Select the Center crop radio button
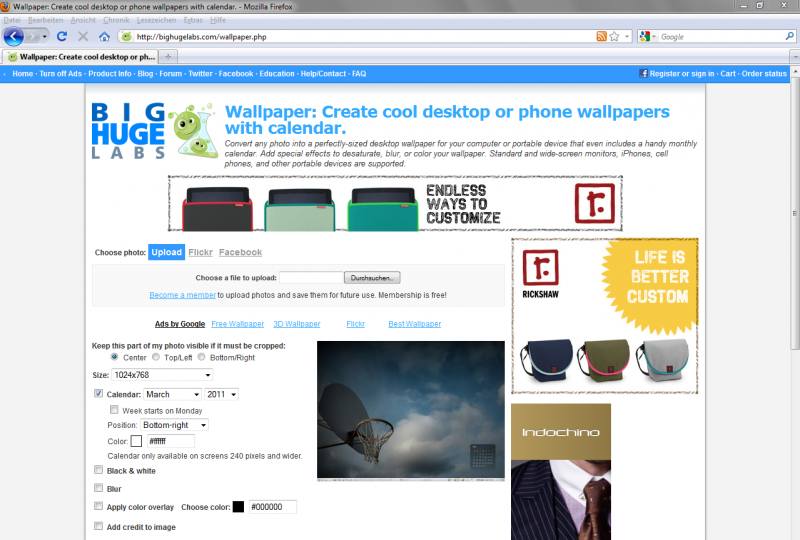 [114, 357]
